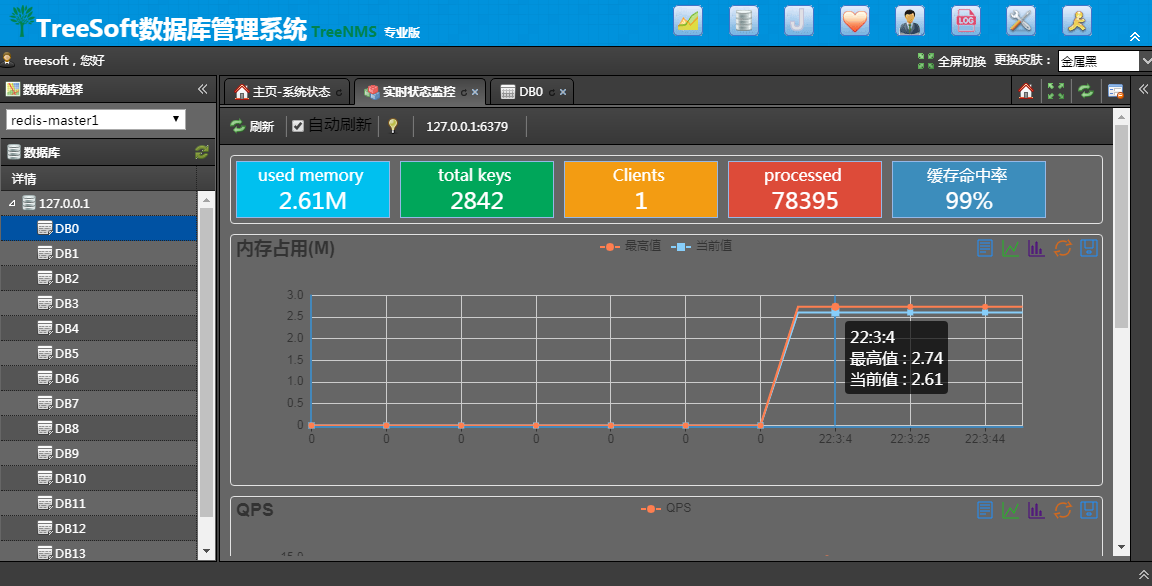Open the LOG file icon in header
The image size is (1152, 586).
tap(965, 21)
